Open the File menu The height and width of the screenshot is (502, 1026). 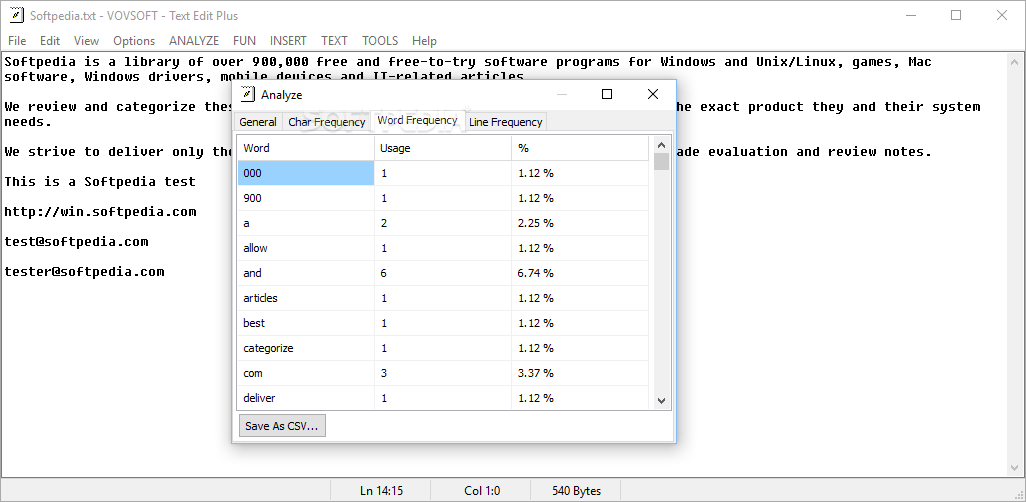coord(17,41)
